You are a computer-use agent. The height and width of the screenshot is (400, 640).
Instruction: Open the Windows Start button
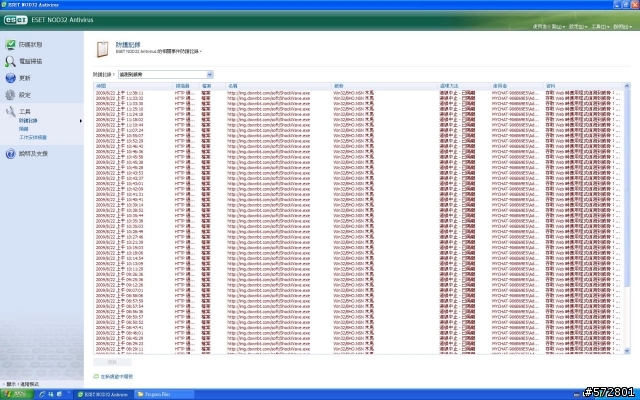coord(16,394)
